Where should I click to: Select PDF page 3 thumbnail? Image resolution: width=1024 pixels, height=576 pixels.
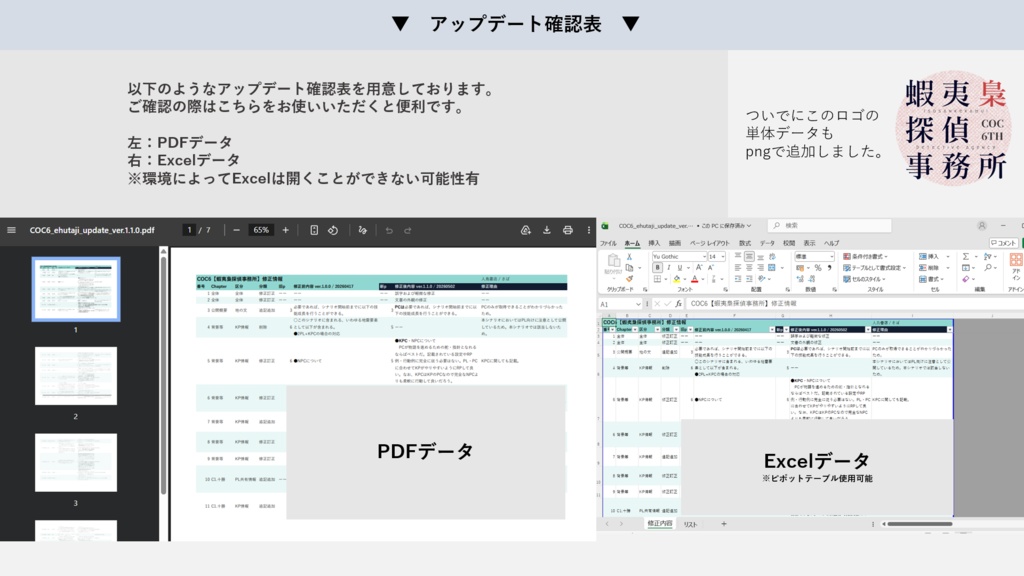pyautogui.click(x=76, y=462)
